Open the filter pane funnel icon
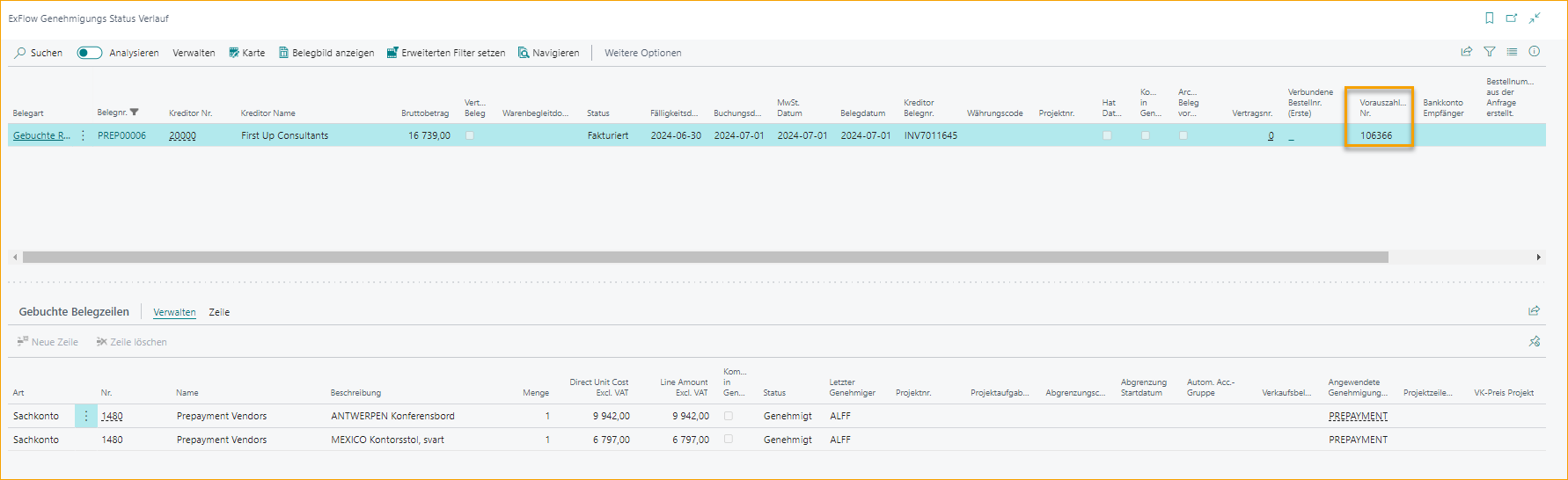 pyautogui.click(x=1489, y=52)
